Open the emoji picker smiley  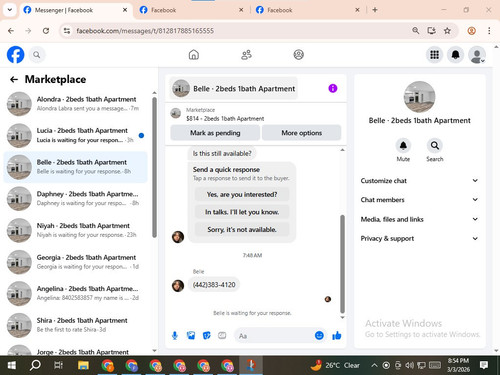point(319,336)
